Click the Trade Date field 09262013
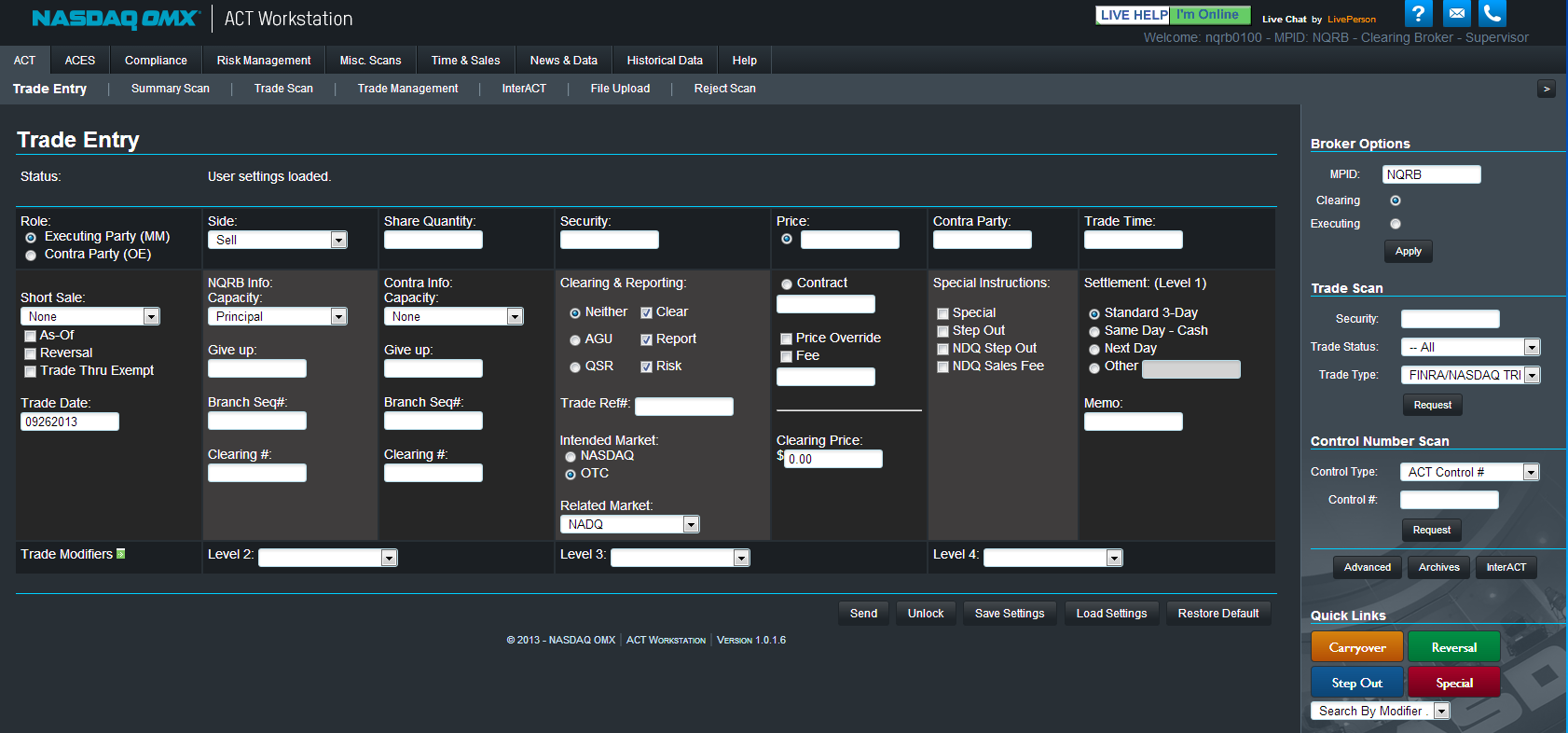1568x733 pixels. [x=70, y=422]
